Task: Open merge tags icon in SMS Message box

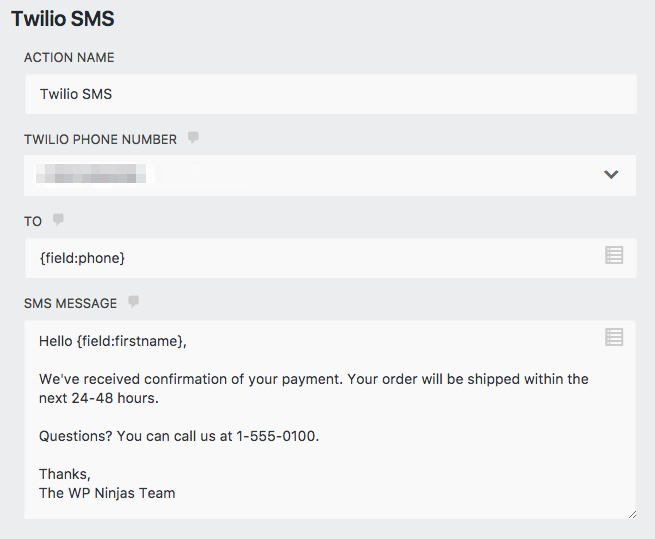Action: (x=614, y=337)
